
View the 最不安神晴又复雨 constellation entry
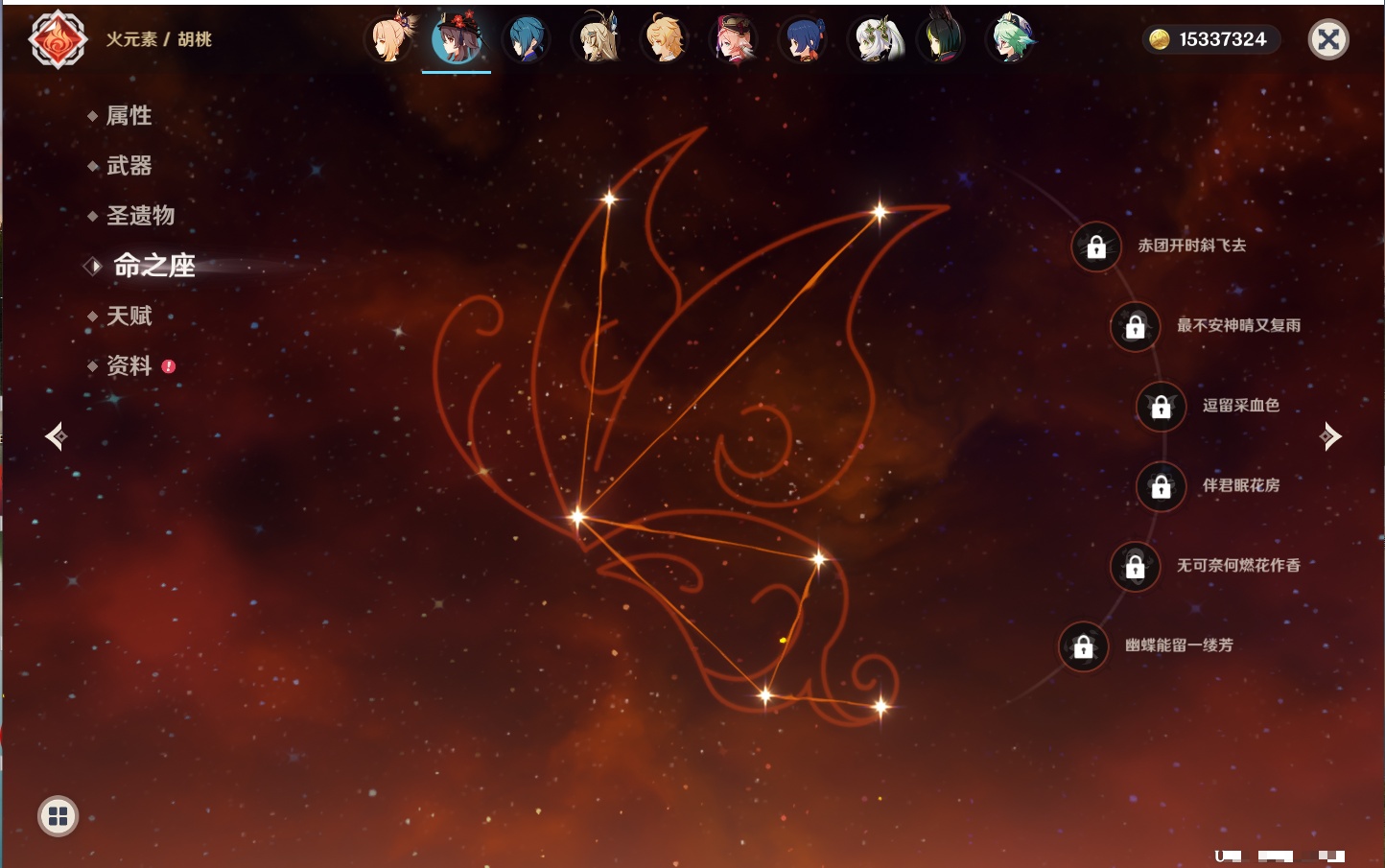coord(1238,326)
